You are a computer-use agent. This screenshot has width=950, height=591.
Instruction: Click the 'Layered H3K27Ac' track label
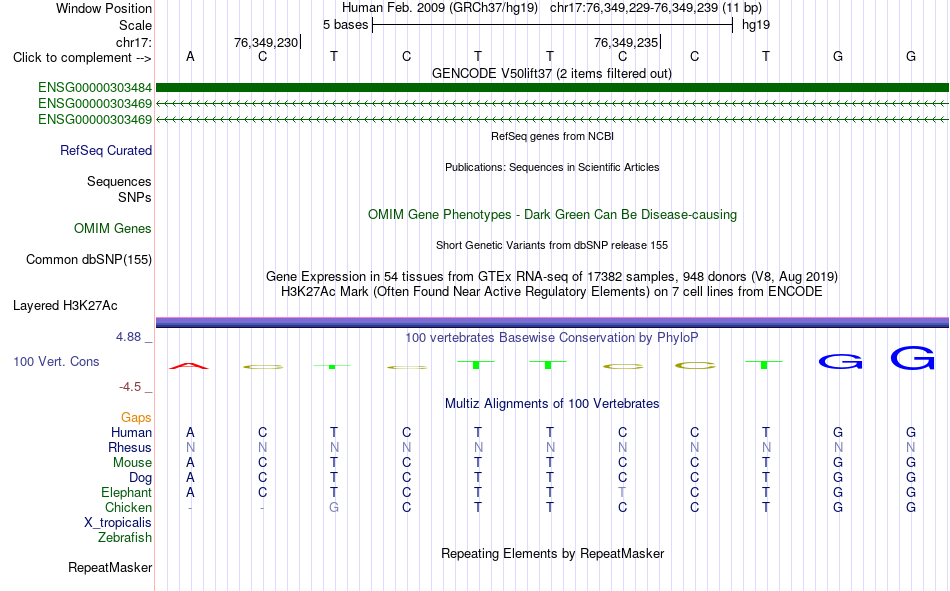(x=65, y=306)
